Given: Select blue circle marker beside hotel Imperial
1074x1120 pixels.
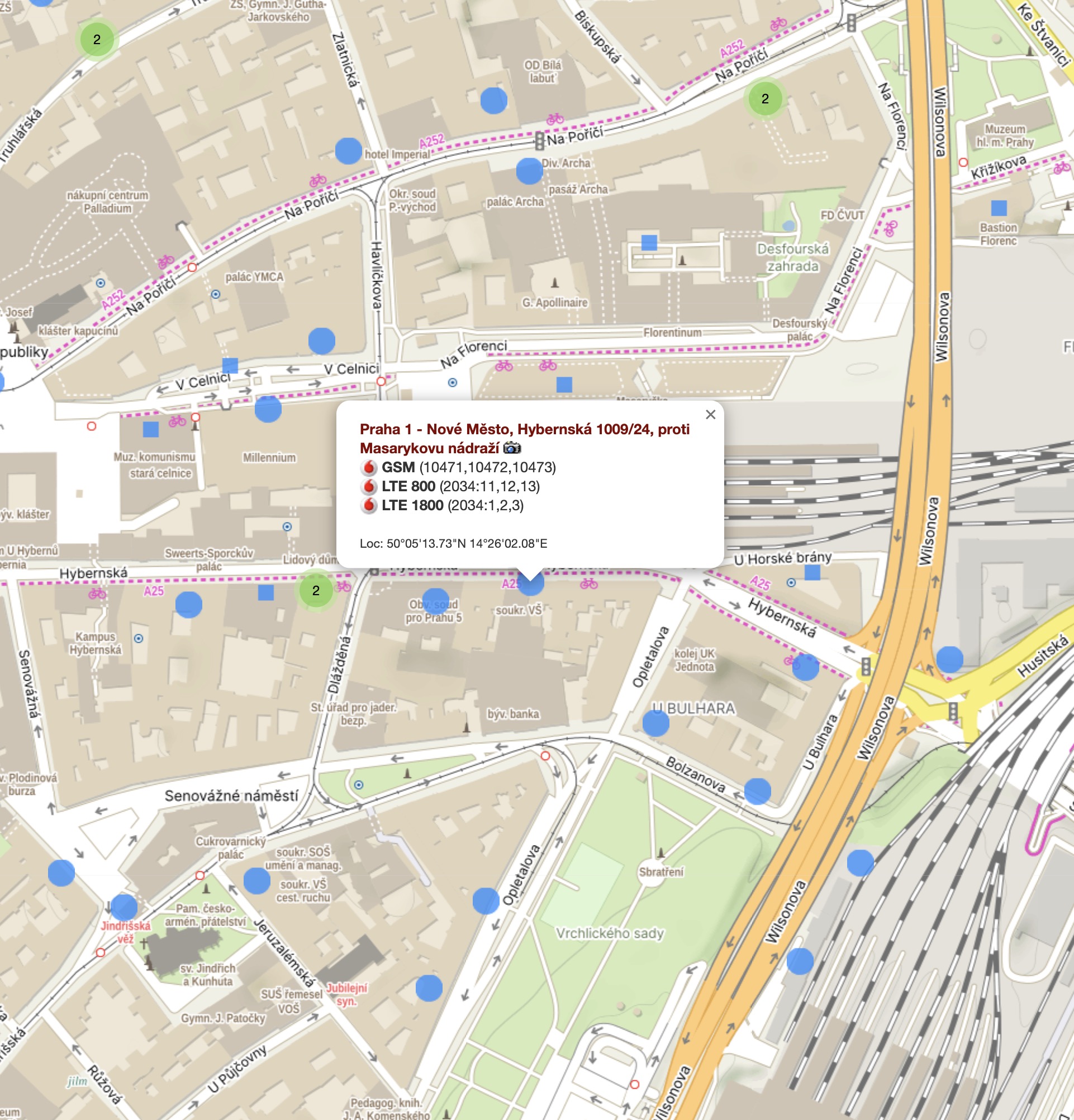Looking at the screenshot, I should (x=348, y=151).
